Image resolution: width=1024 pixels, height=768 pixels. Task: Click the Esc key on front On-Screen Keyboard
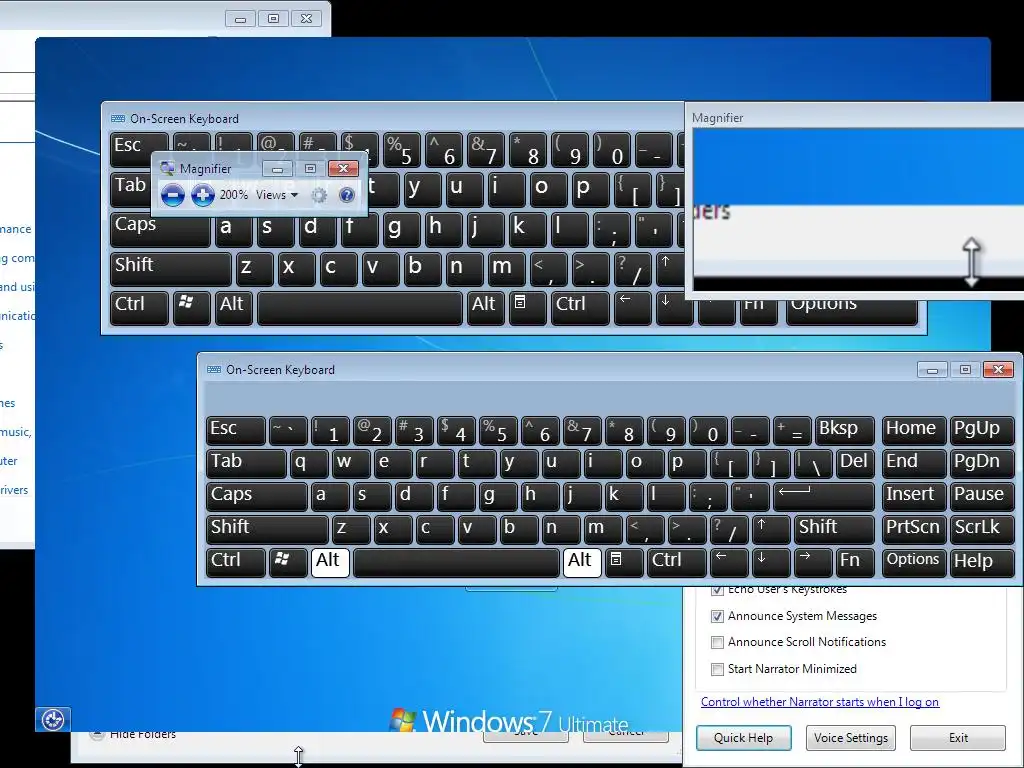236,430
